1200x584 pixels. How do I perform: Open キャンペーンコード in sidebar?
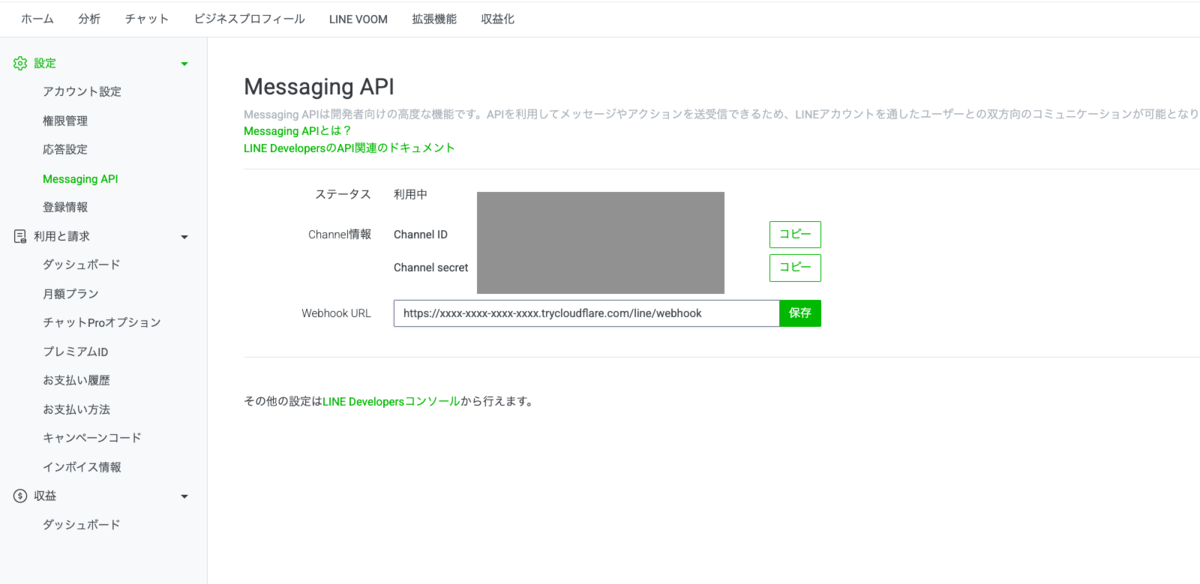92,438
